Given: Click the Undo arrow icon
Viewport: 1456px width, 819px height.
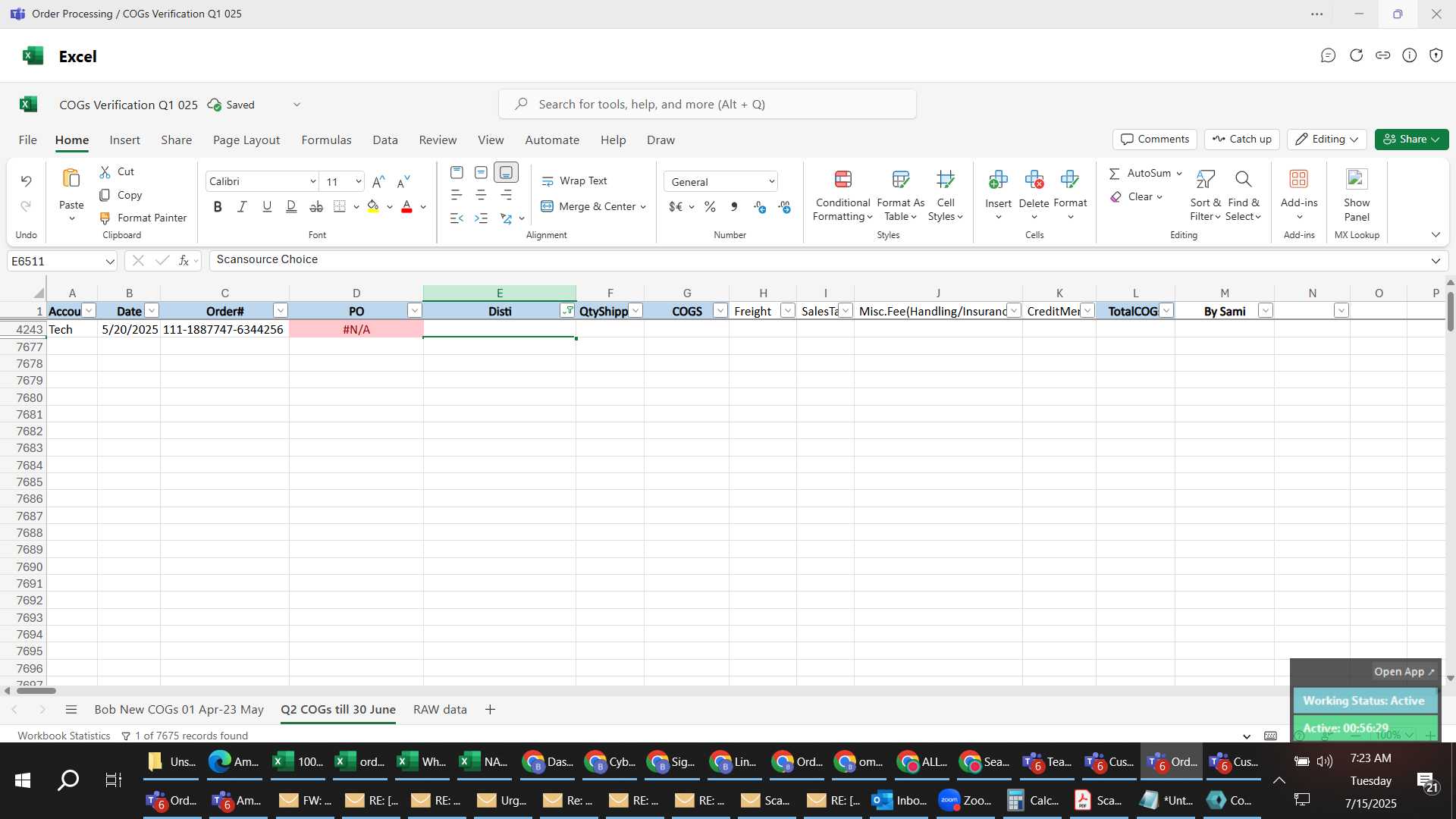Looking at the screenshot, I should pyautogui.click(x=26, y=181).
